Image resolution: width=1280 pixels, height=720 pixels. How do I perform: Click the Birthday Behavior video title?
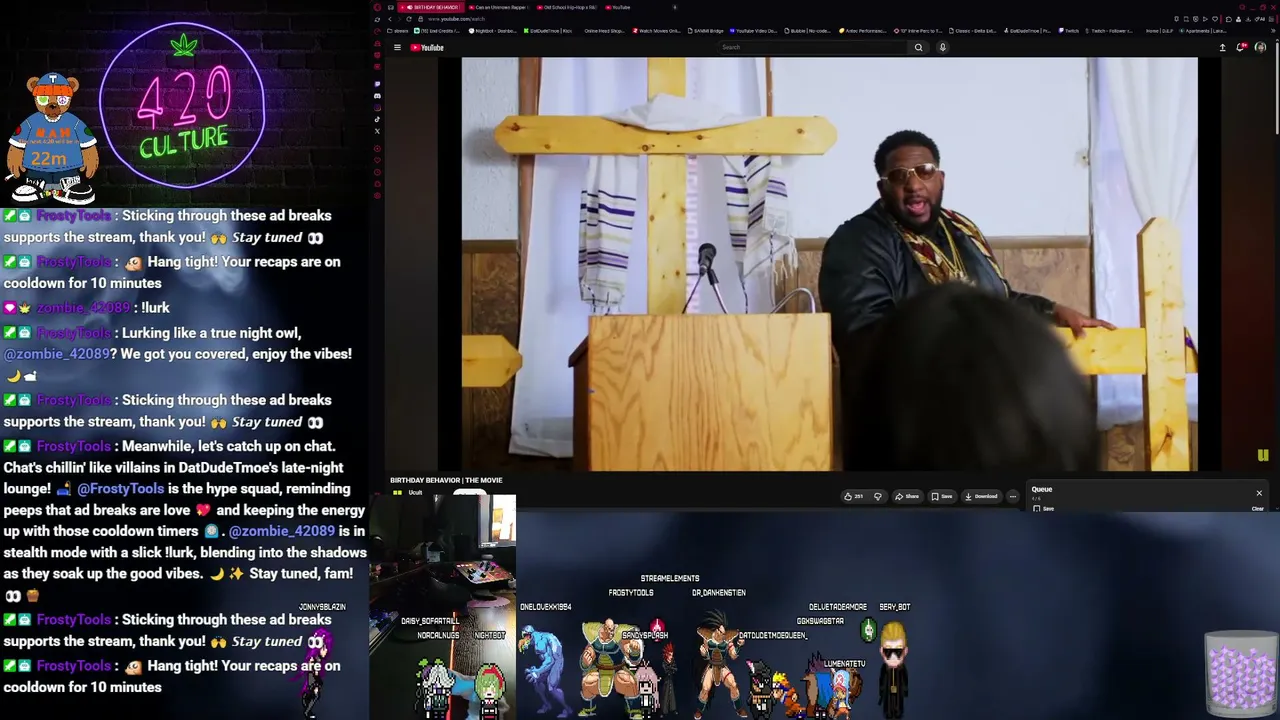446,480
